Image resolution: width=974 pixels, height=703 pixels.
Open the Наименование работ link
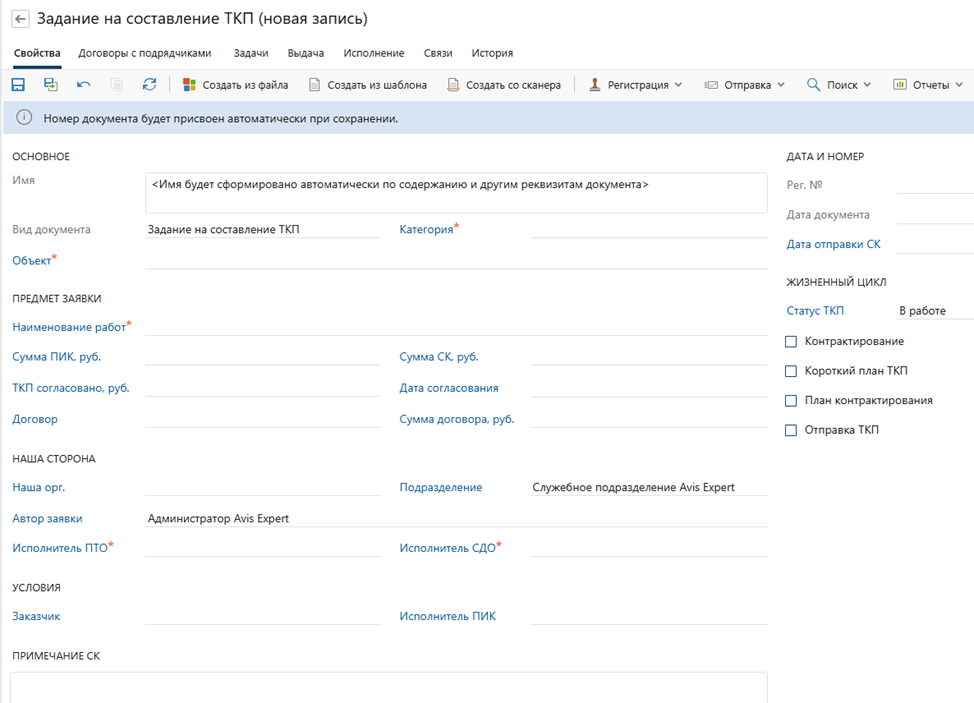(69, 327)
